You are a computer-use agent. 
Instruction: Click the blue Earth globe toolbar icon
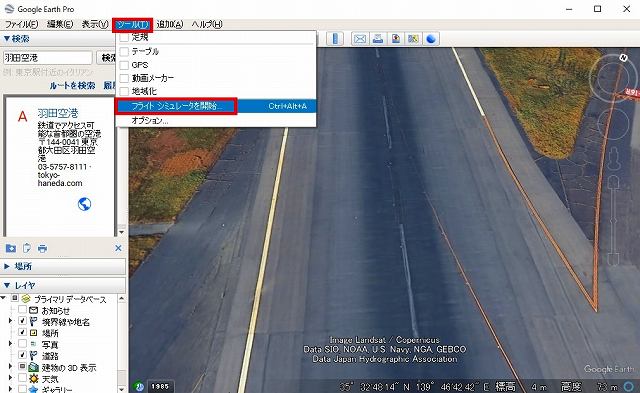click(x=431, y=39)
